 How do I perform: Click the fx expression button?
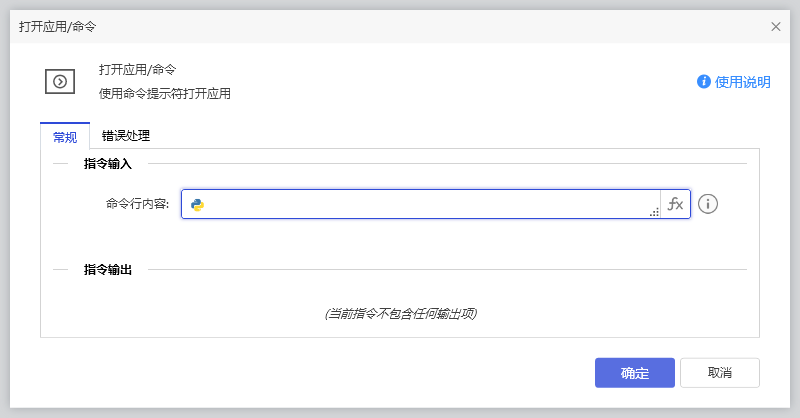[675, 204]
